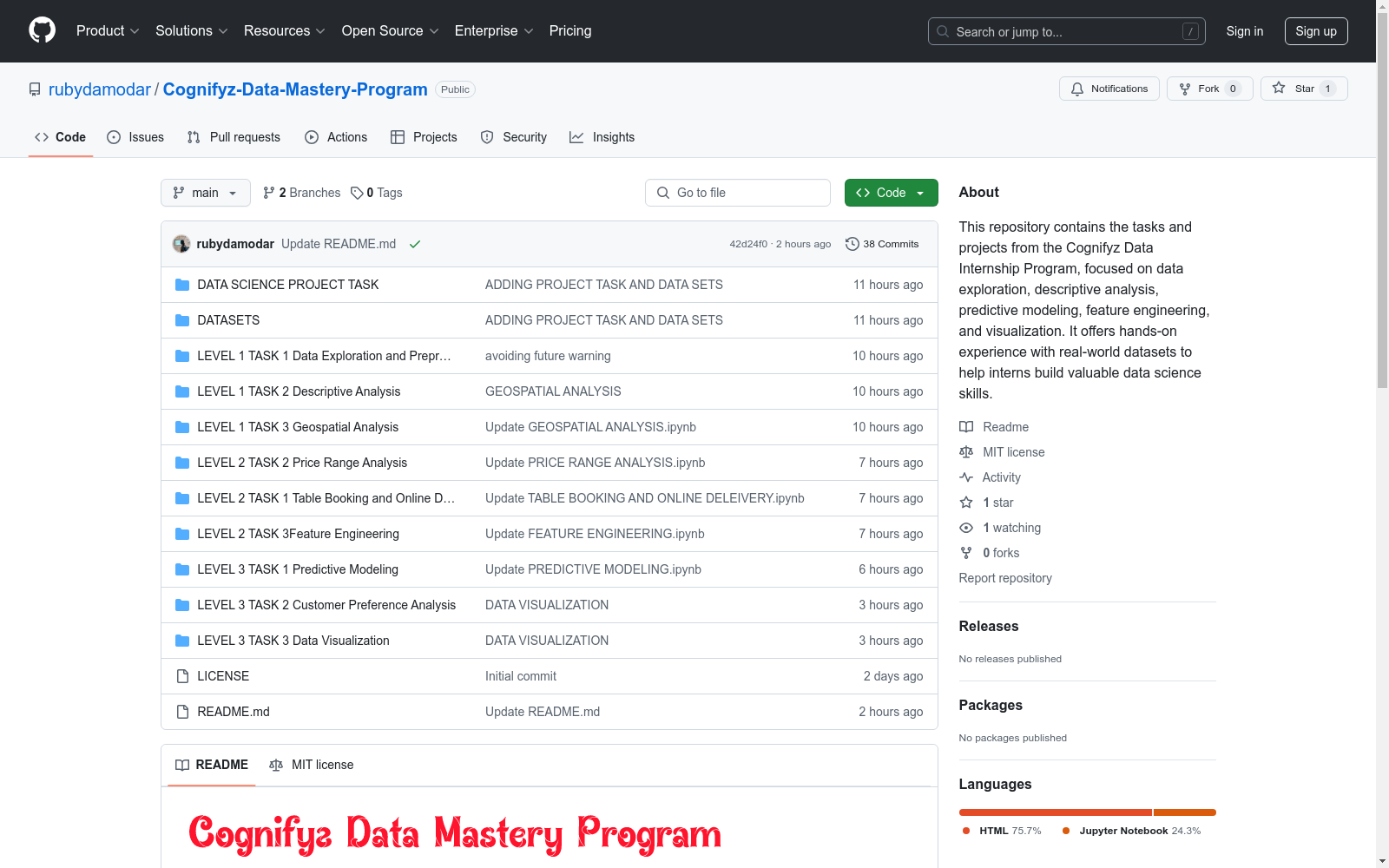Open the LEVEL 3 TASK 1 Predictive Modeling folder
Viewport: 1389px width, 868px height.
click(298, 569)
